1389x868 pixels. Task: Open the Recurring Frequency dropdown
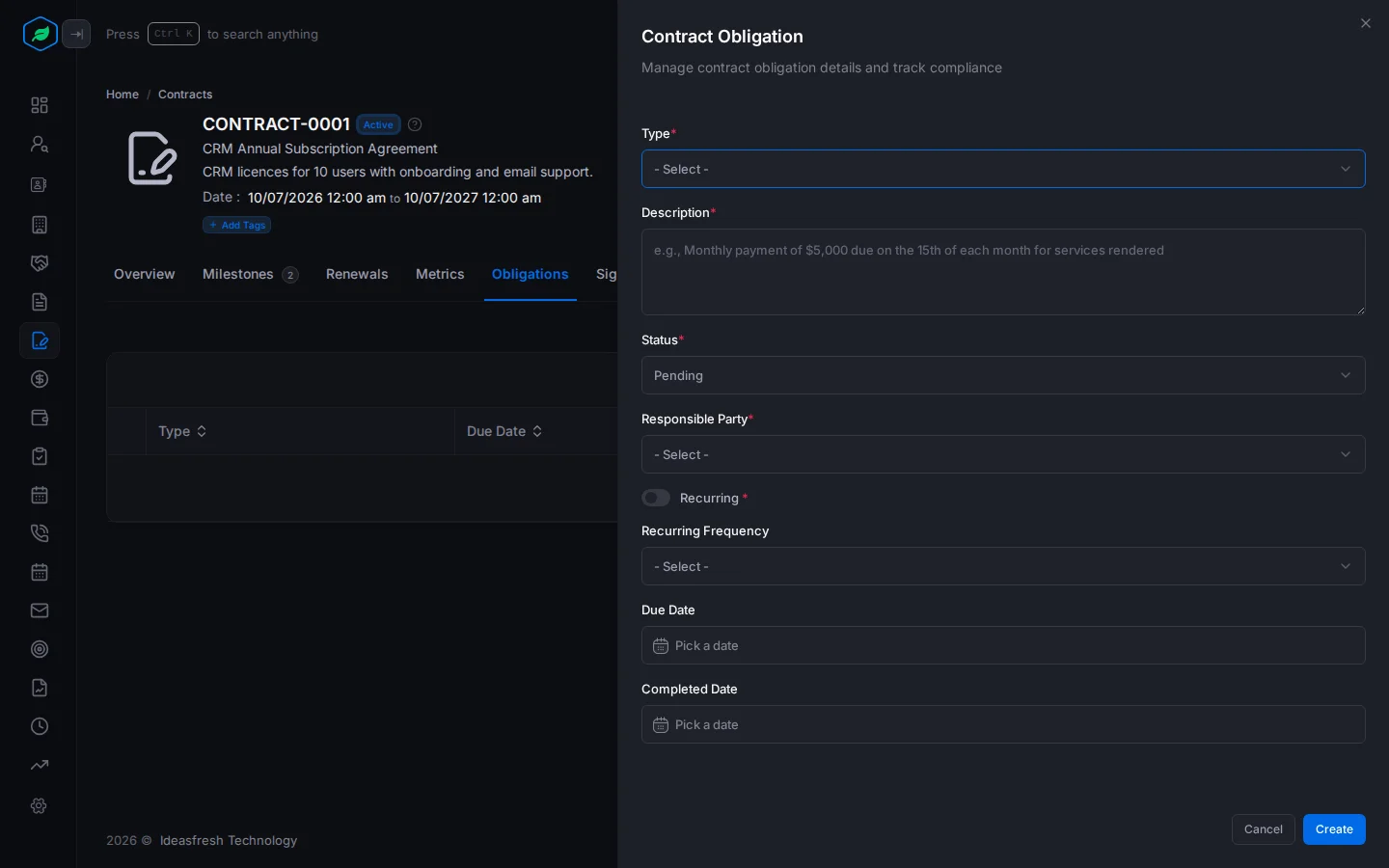1003,566
